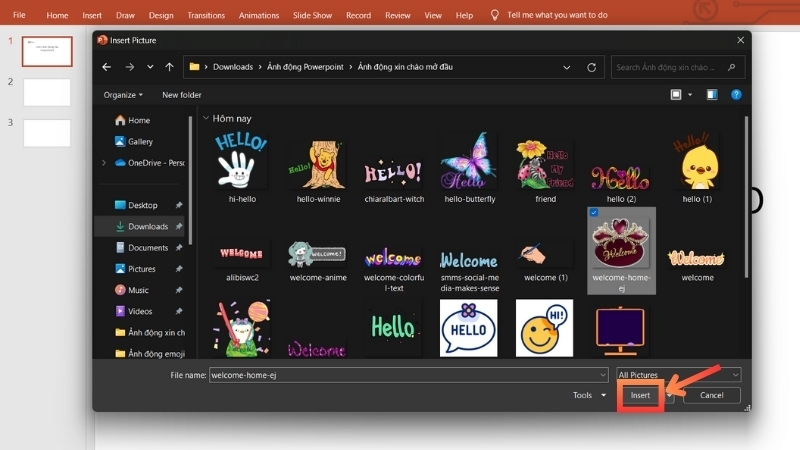The width and height of the screenshot is (800, 450).
Task: Select slide 2 thumbnail in PowerPoint
Action: pos(47,92)
